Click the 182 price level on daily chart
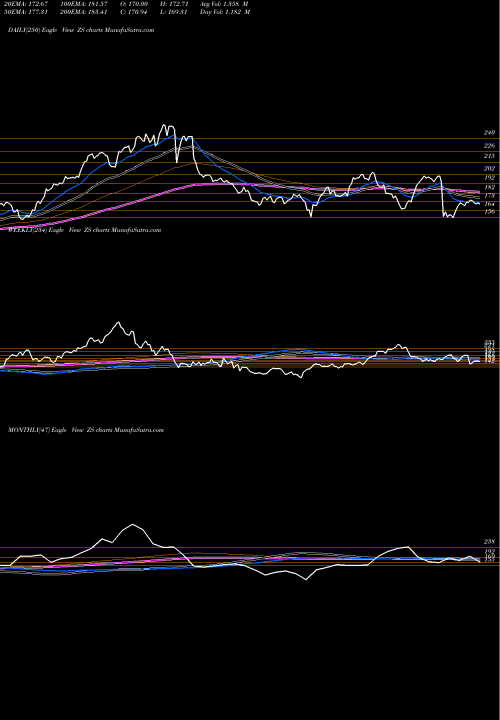 [489, 187]
